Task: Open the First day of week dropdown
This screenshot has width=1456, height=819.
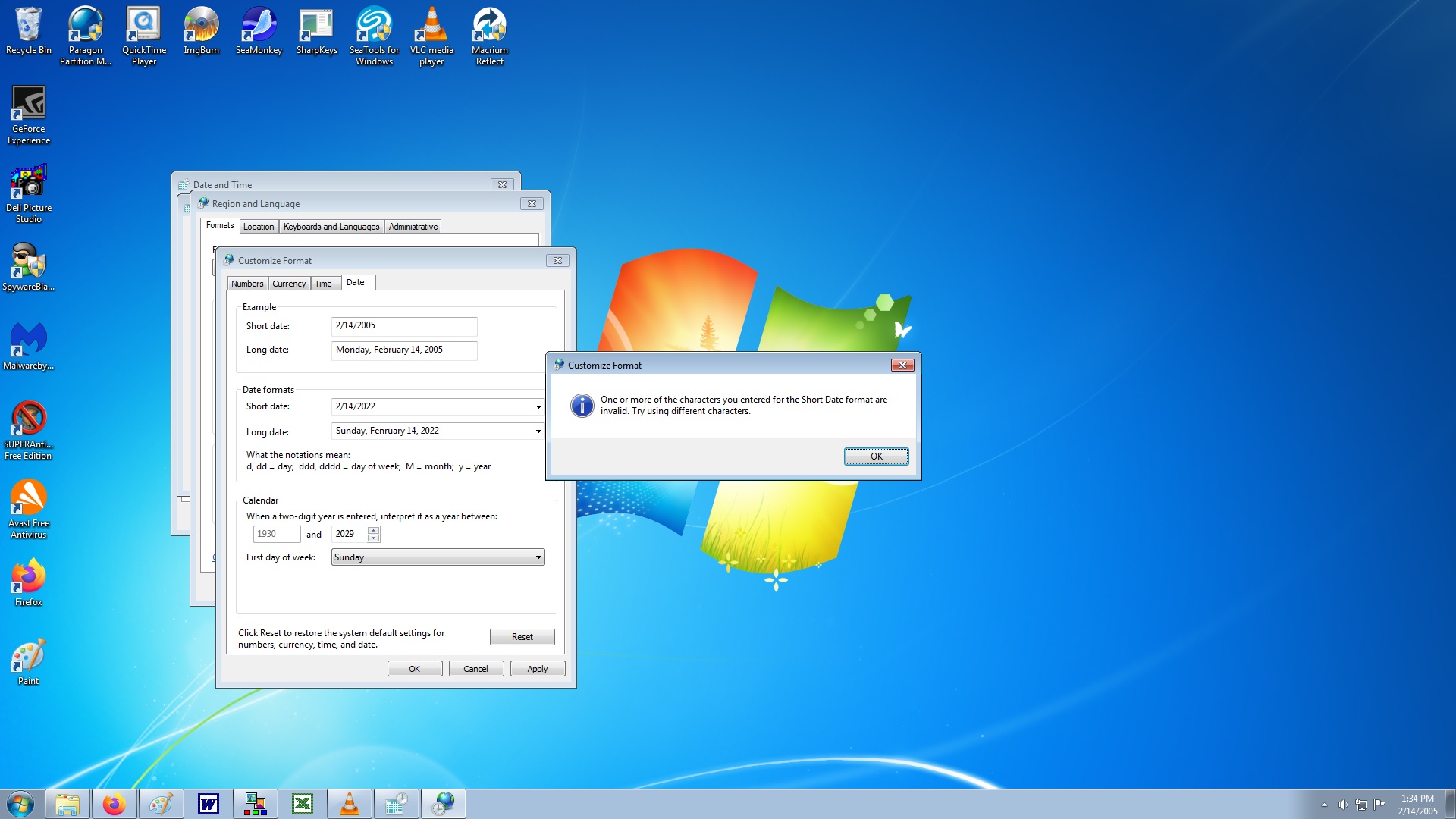Action: pos(438,557)
